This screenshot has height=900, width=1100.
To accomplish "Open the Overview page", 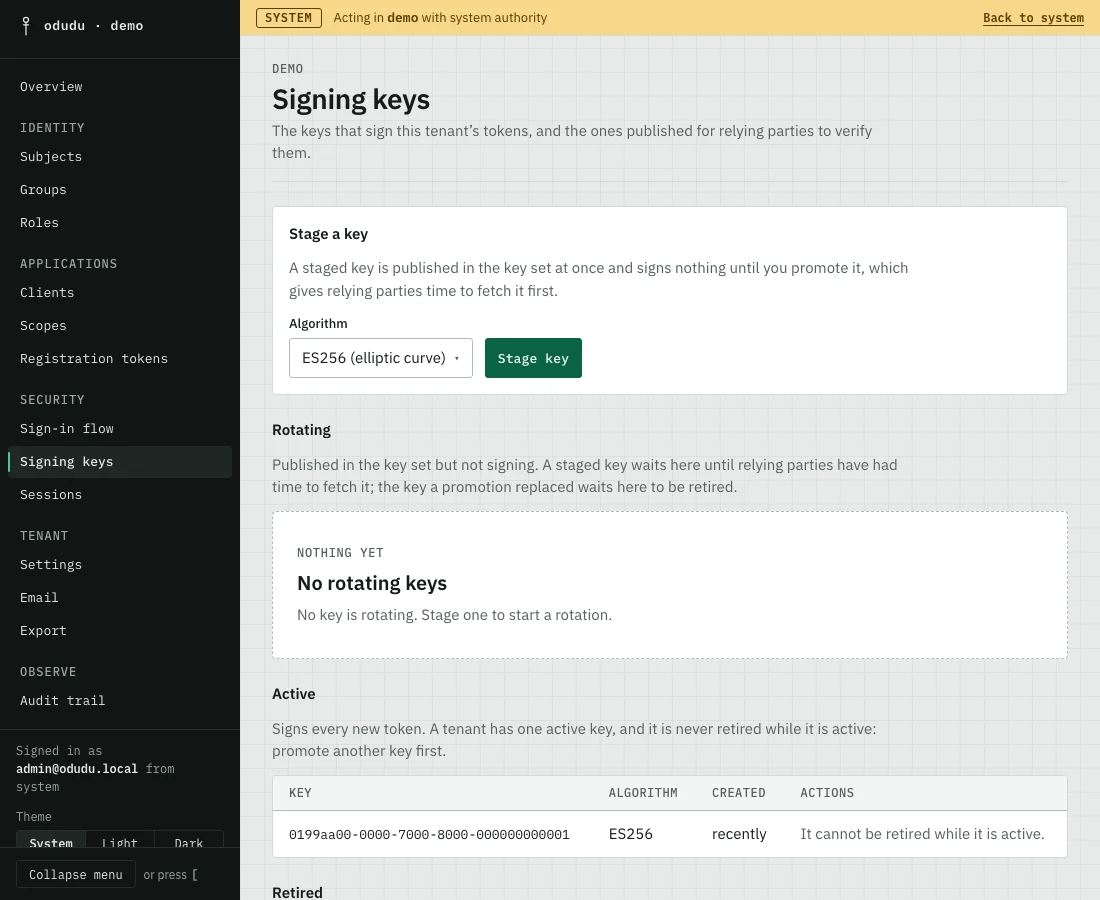I will click(51, 86).
